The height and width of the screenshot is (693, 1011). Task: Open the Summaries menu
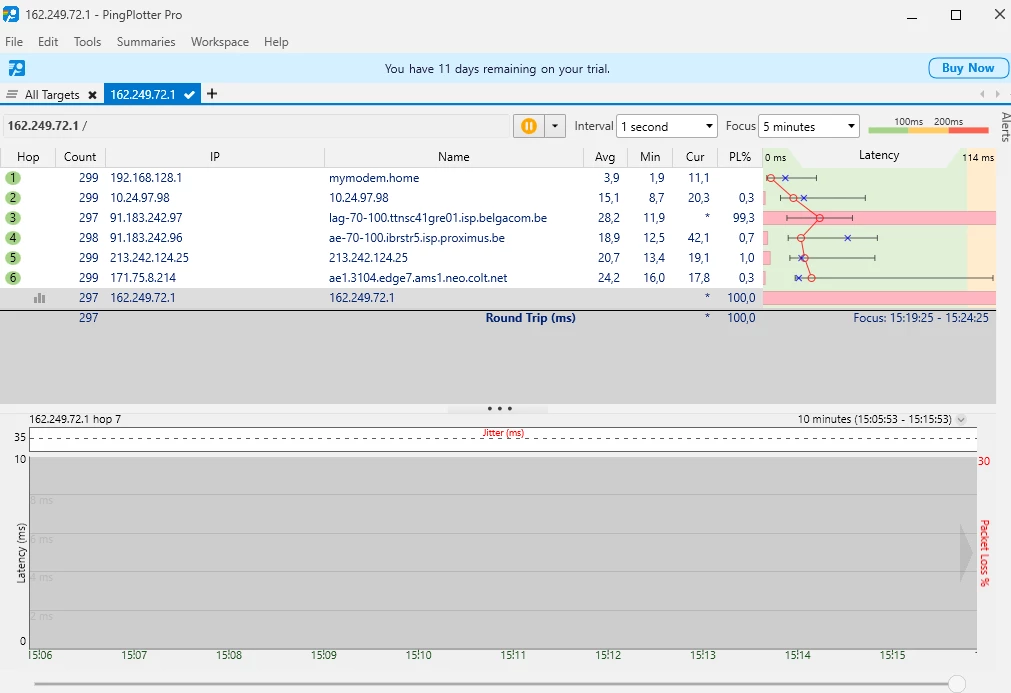pos(146,42)
